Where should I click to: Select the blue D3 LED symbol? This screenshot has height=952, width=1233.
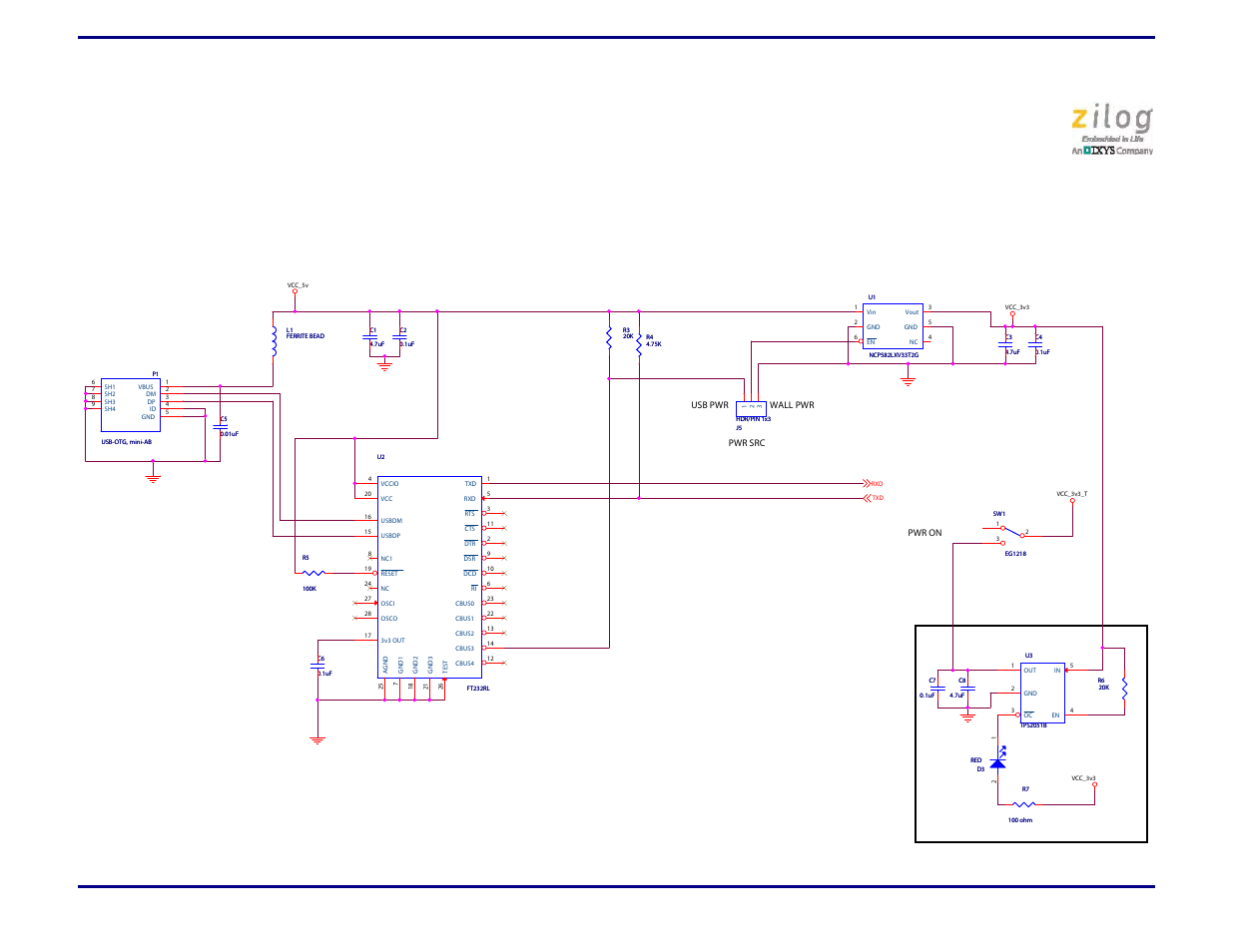point(998,760)
